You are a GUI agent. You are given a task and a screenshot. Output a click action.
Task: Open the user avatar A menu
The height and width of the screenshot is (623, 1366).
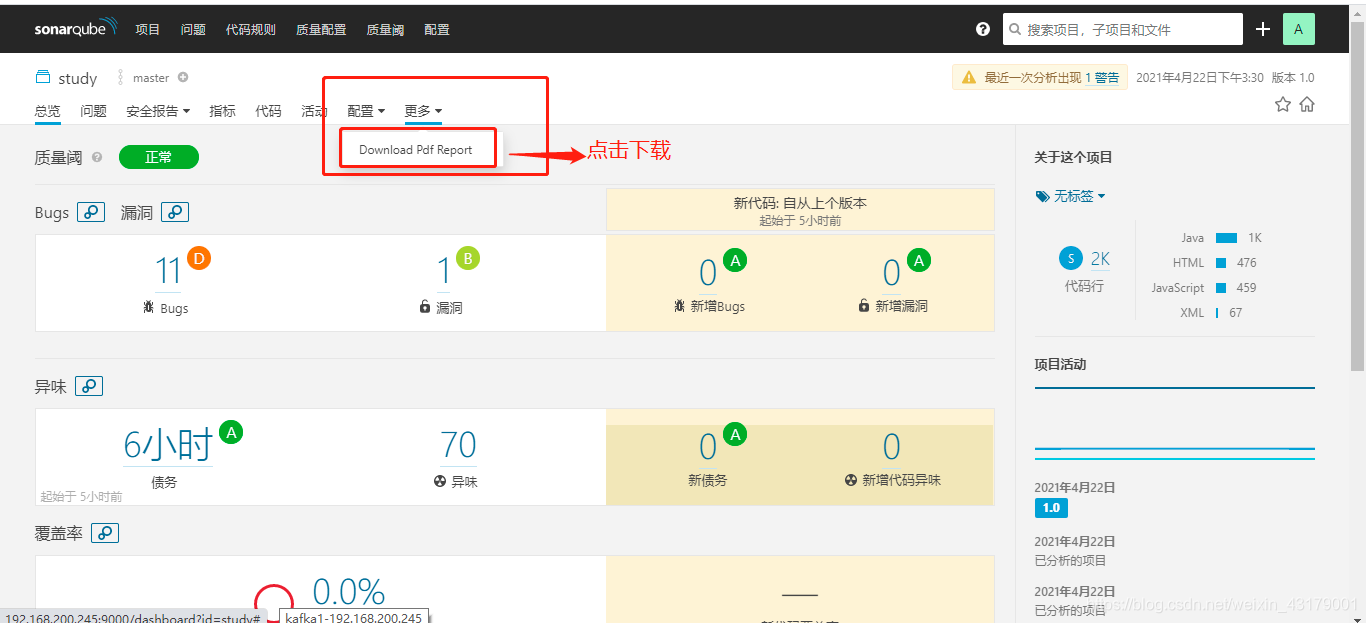click(1299, 29)
